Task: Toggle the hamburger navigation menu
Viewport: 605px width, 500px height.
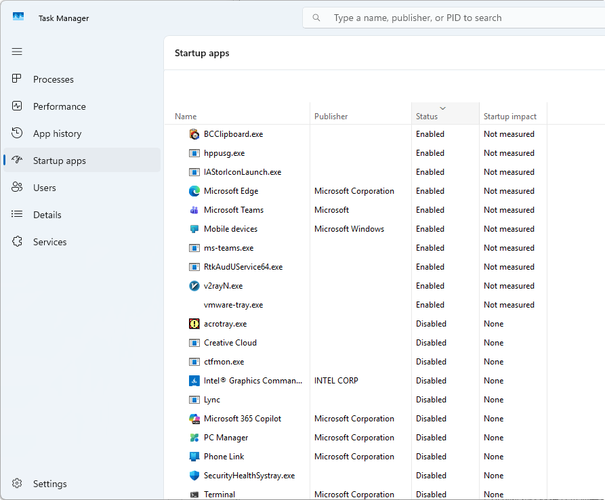Action: pos(17,52)
